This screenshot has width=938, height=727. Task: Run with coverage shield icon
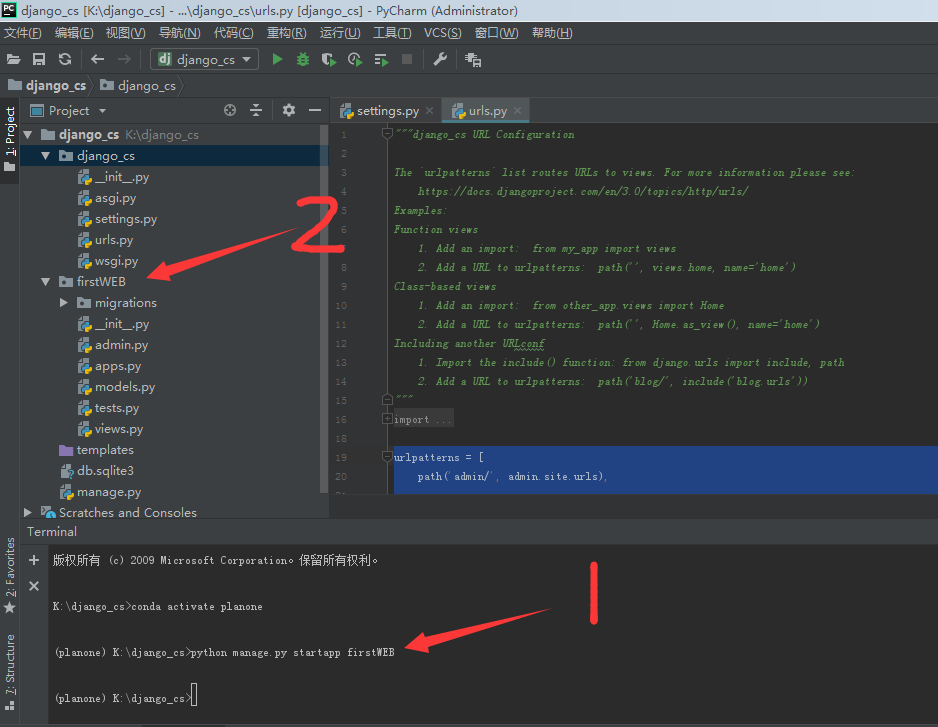coord(328,59)
